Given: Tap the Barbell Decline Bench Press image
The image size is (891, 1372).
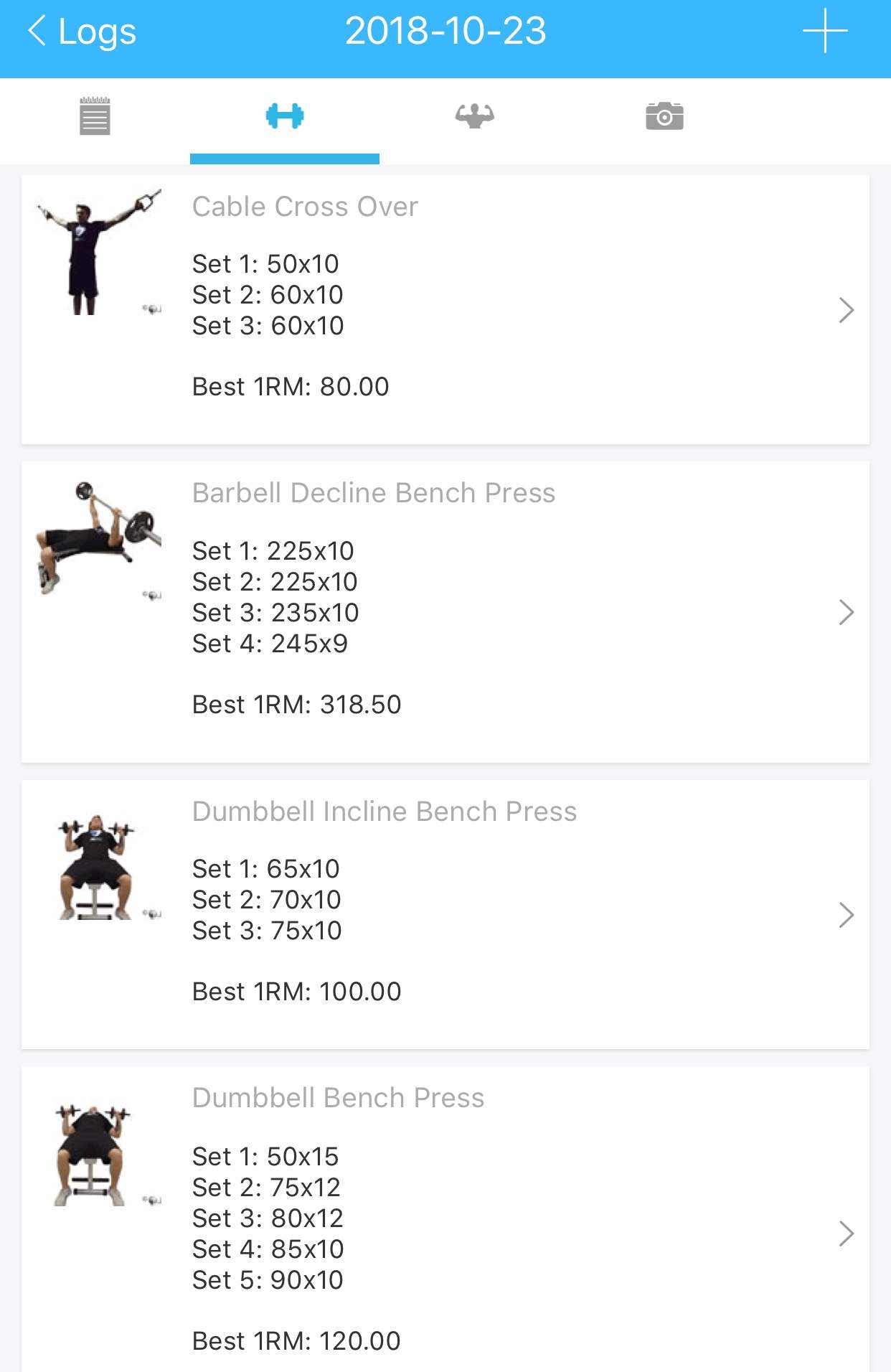Looking at the screenshot, I should point(99,538).
